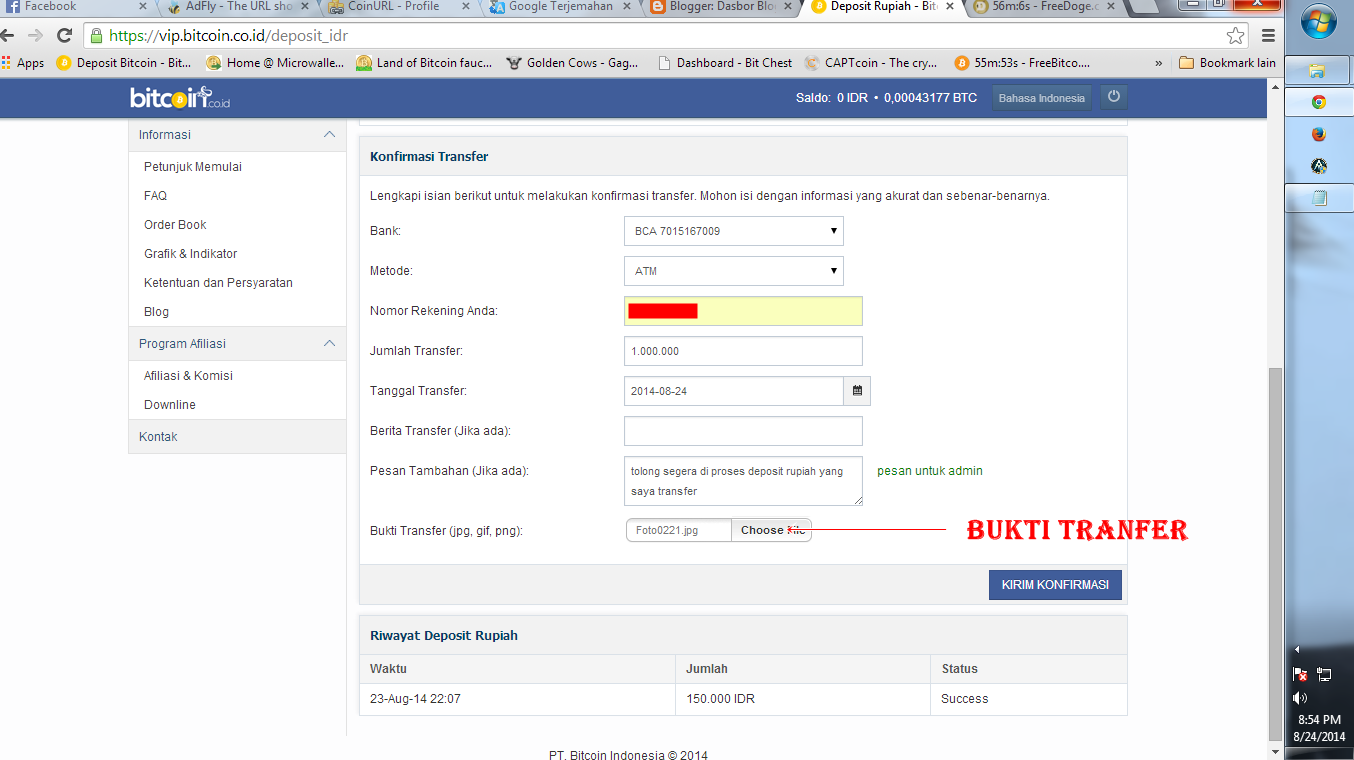Open Afiliasi & Komisi link

click(188, 376)
